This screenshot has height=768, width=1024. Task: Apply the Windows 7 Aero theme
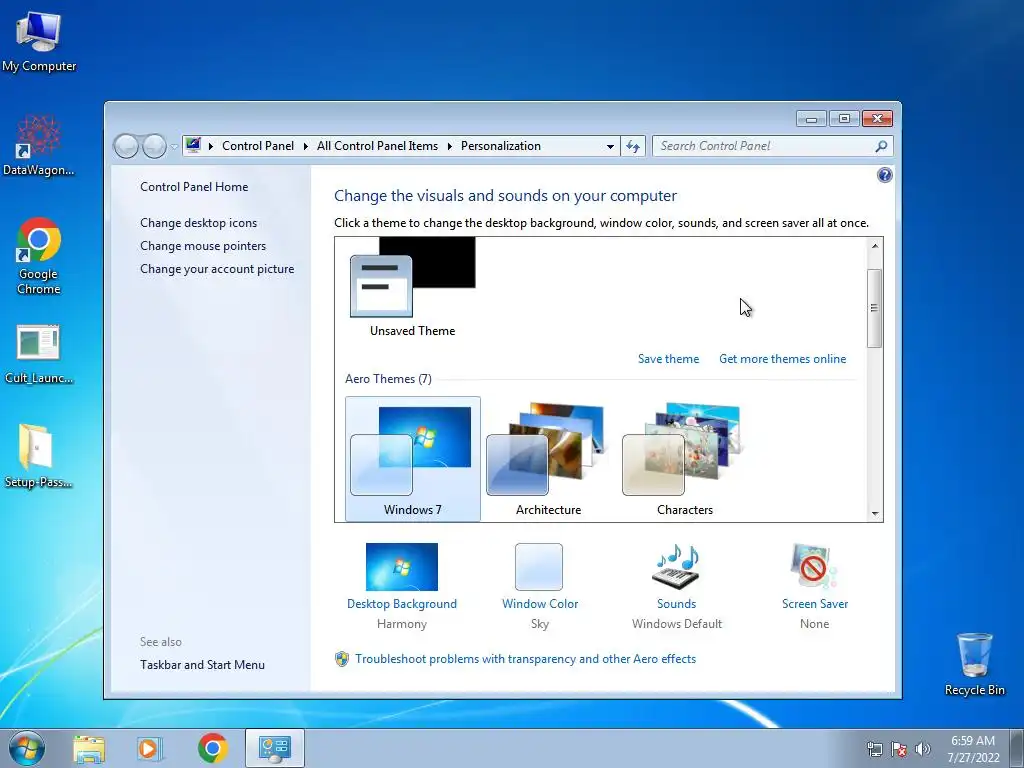click(x=413, y=459)
